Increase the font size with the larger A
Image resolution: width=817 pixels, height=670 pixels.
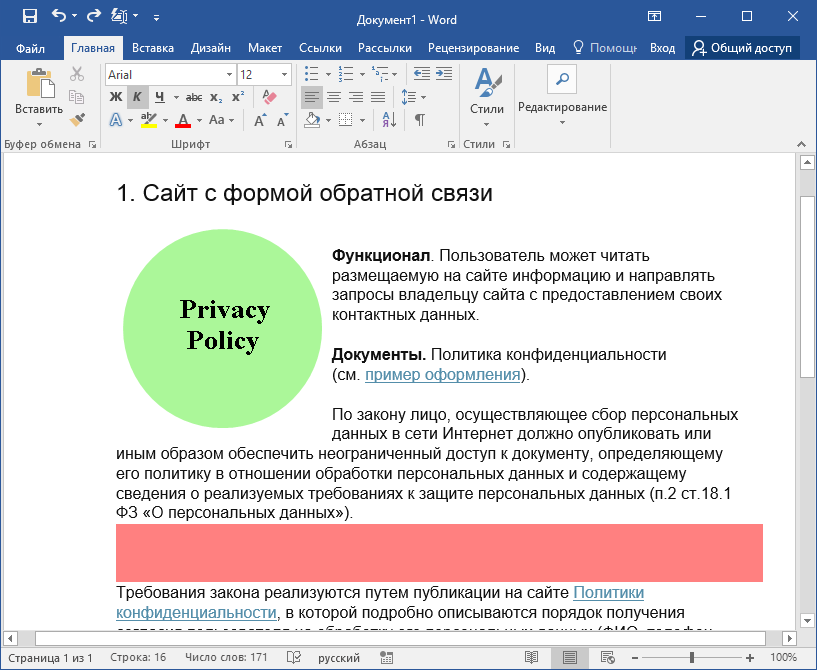(x=259, y=120)
